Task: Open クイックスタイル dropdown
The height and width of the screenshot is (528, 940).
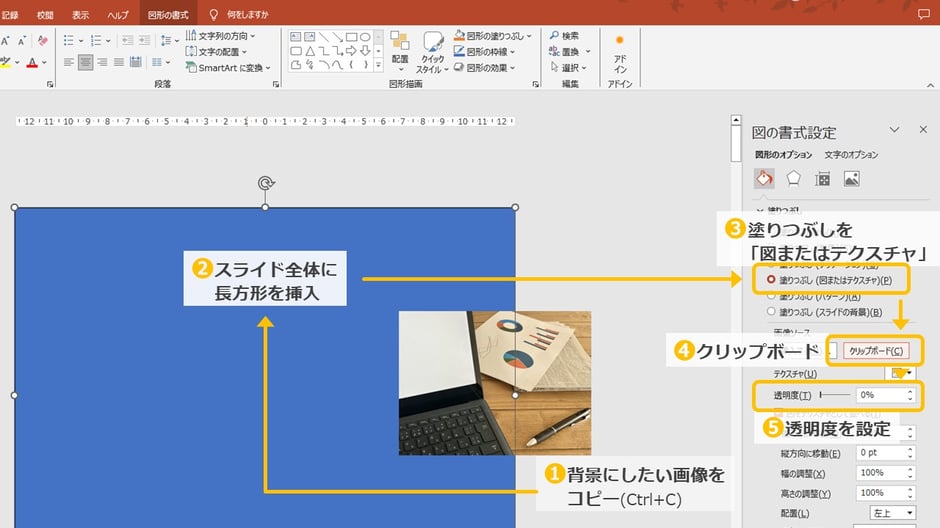Action: (x=432, y=53)
